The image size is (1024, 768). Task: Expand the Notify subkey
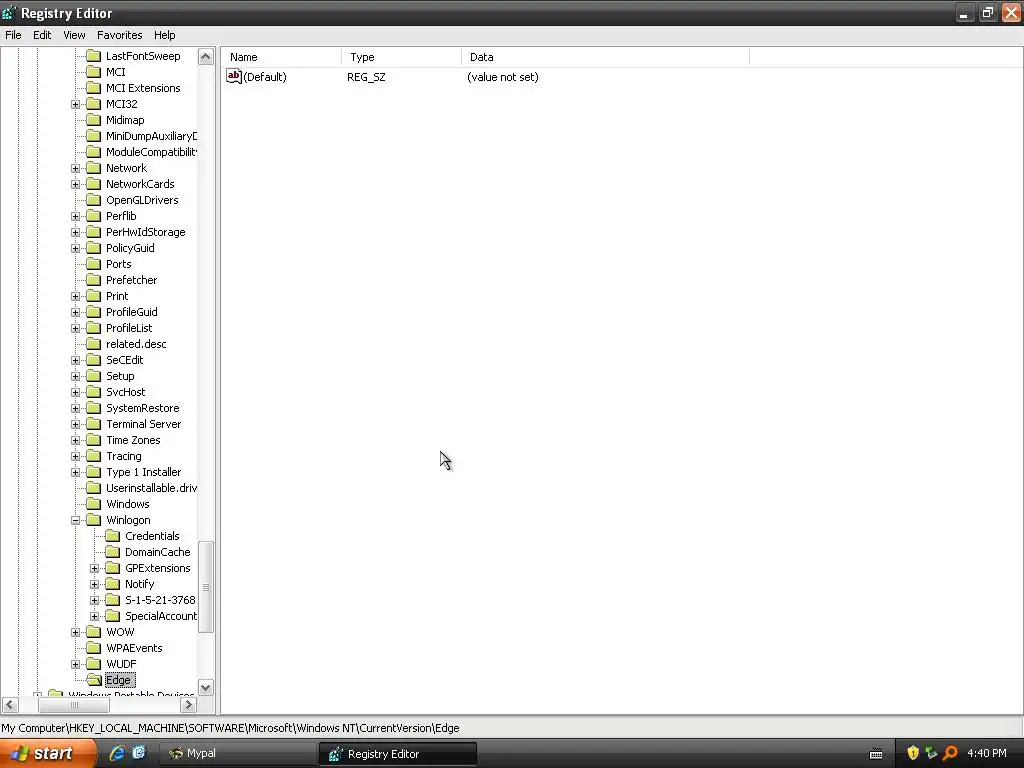tap(95, 584)
